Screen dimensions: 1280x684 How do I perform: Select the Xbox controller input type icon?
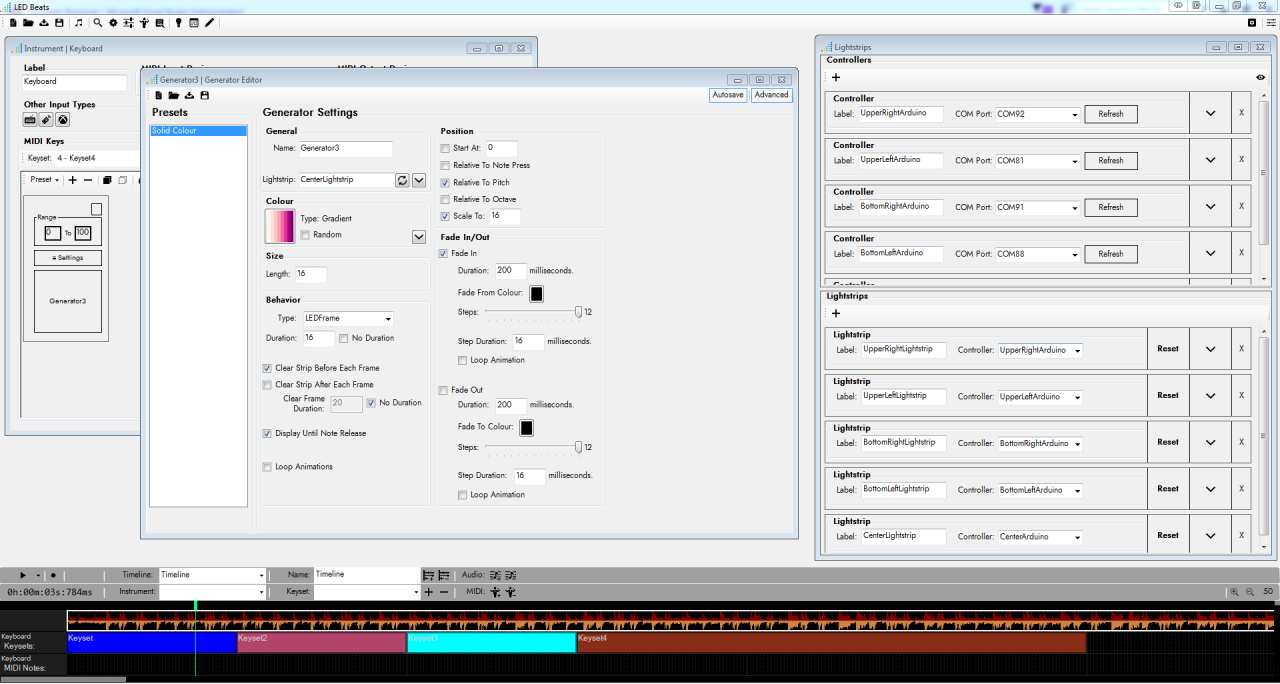(x=62, y=120)
